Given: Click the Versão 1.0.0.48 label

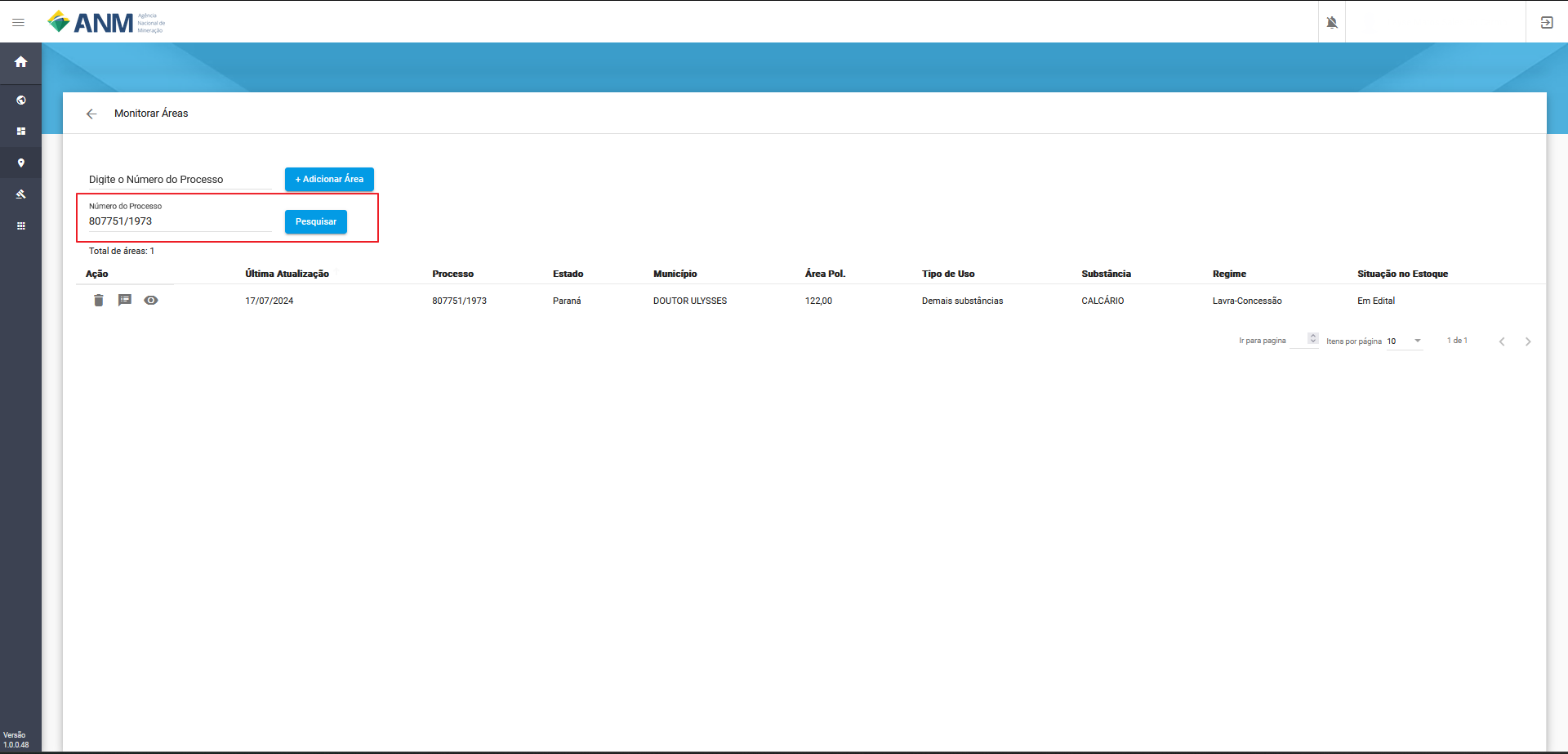Looking at the screenshot, I should coord(16,740).
